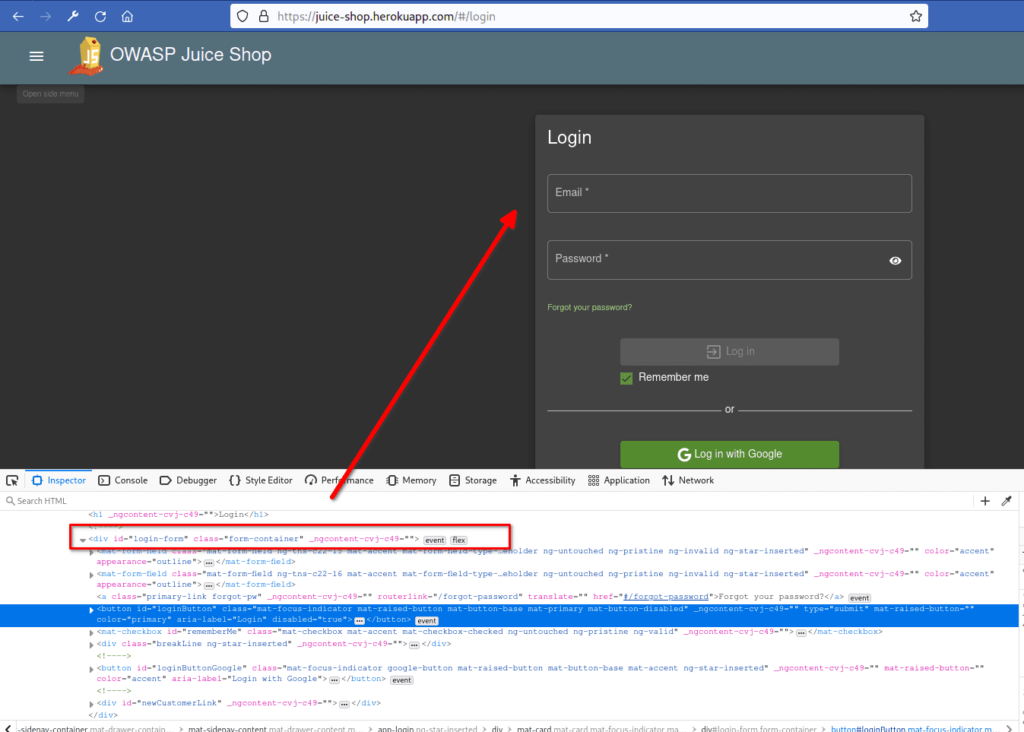Toggle the flex badge on login-form div
1024x732 pixels.
tap(459, 540)
